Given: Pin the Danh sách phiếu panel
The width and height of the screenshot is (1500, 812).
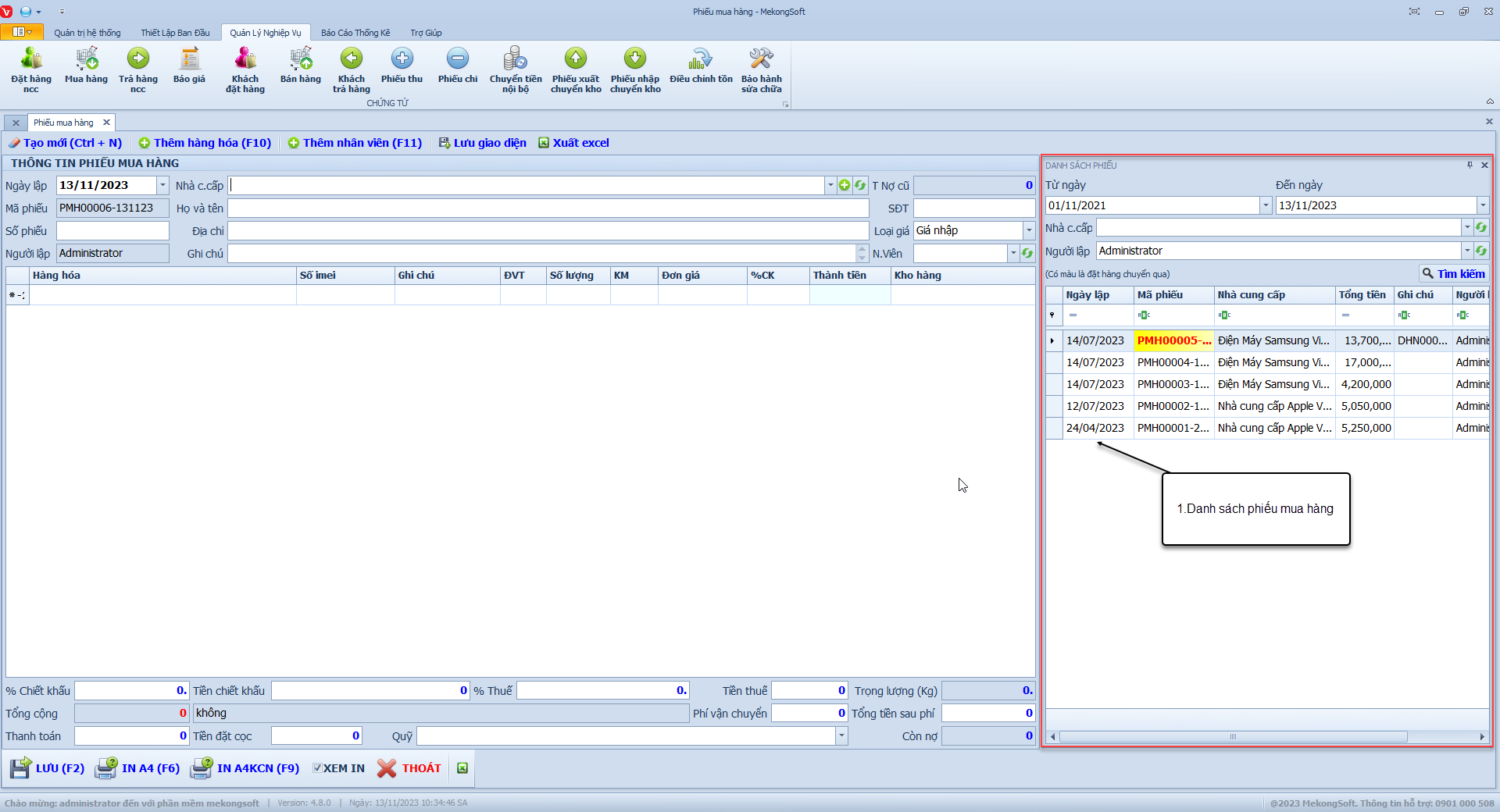Looking at the screenshot, I should (x=1470, y=166).
